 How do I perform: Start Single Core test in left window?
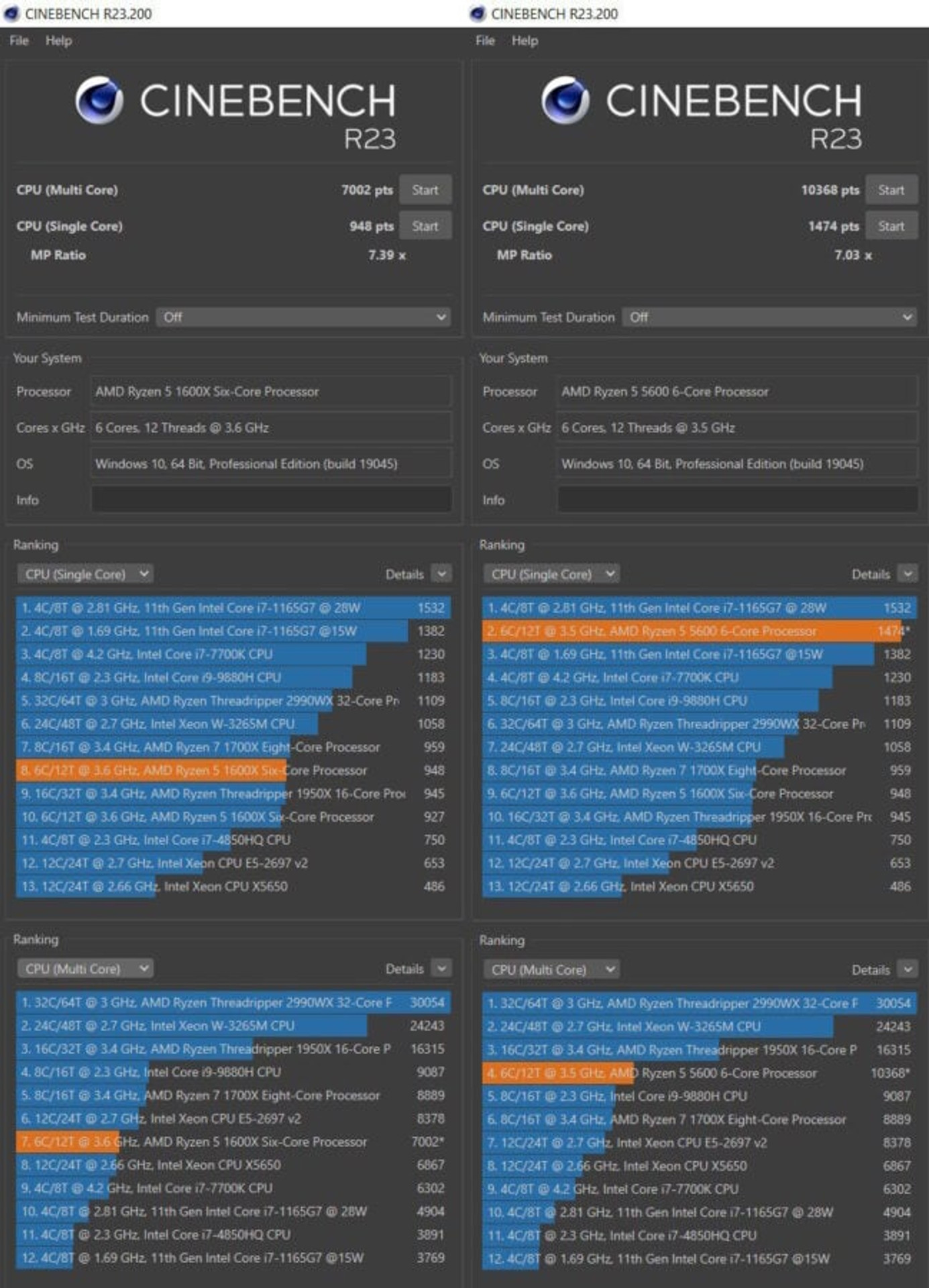point(425,226)
